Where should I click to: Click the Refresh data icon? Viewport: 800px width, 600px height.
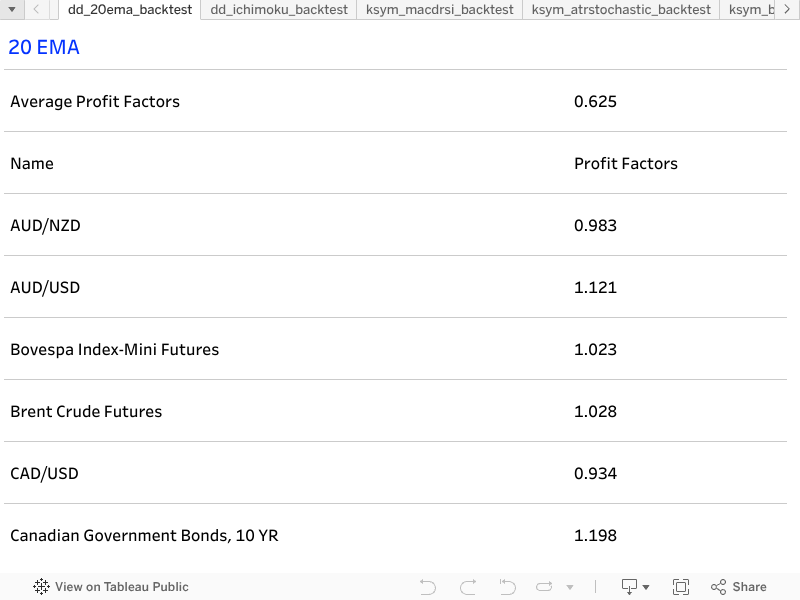[544, 587]
